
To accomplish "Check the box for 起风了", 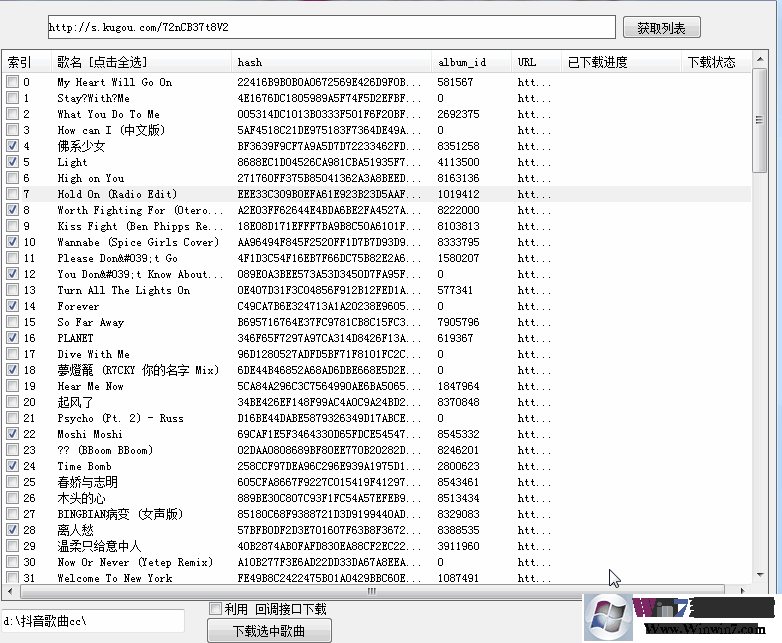I will (x=12, y=402).
